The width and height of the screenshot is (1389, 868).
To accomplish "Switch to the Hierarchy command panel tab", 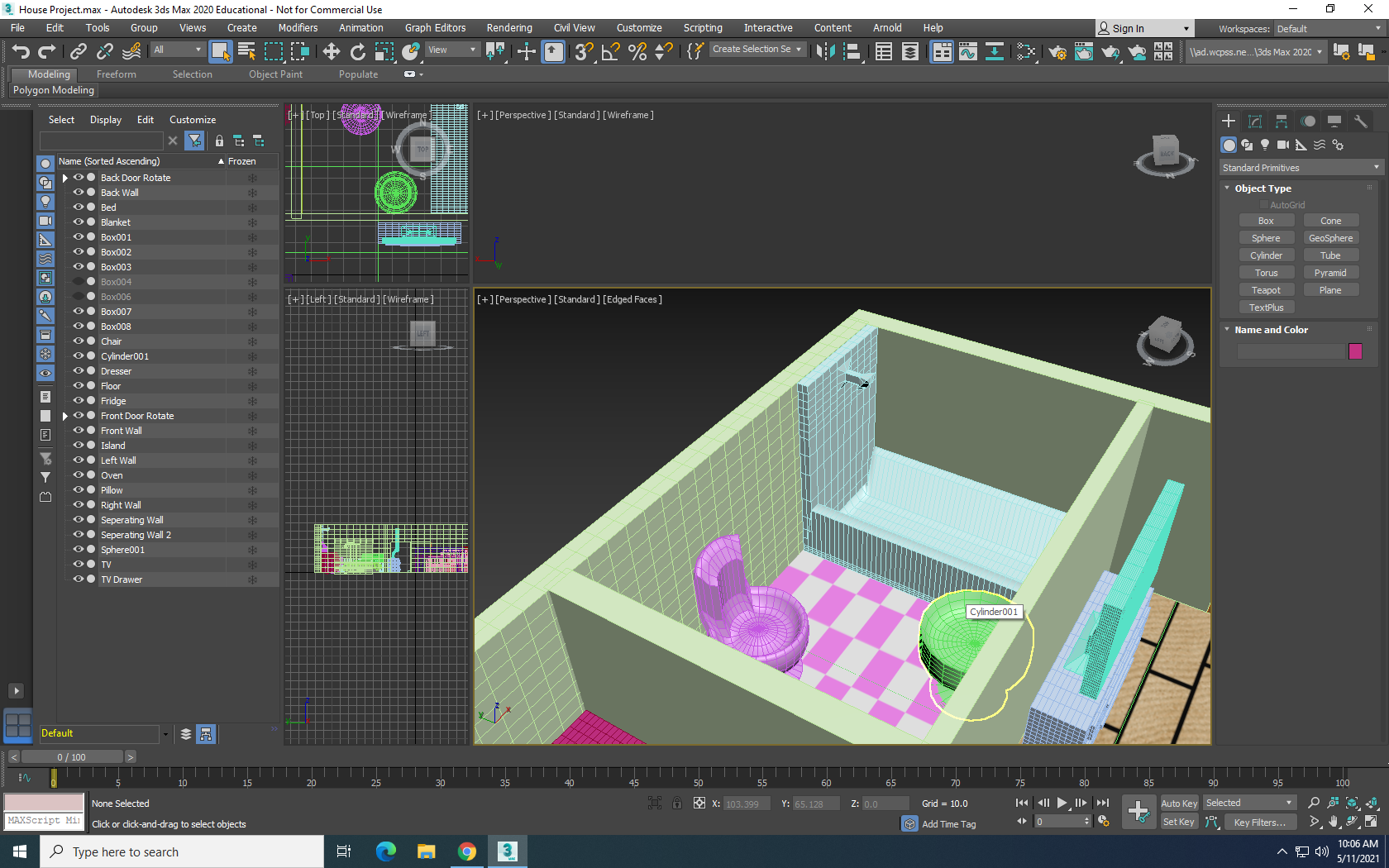I will (1282, 121).
